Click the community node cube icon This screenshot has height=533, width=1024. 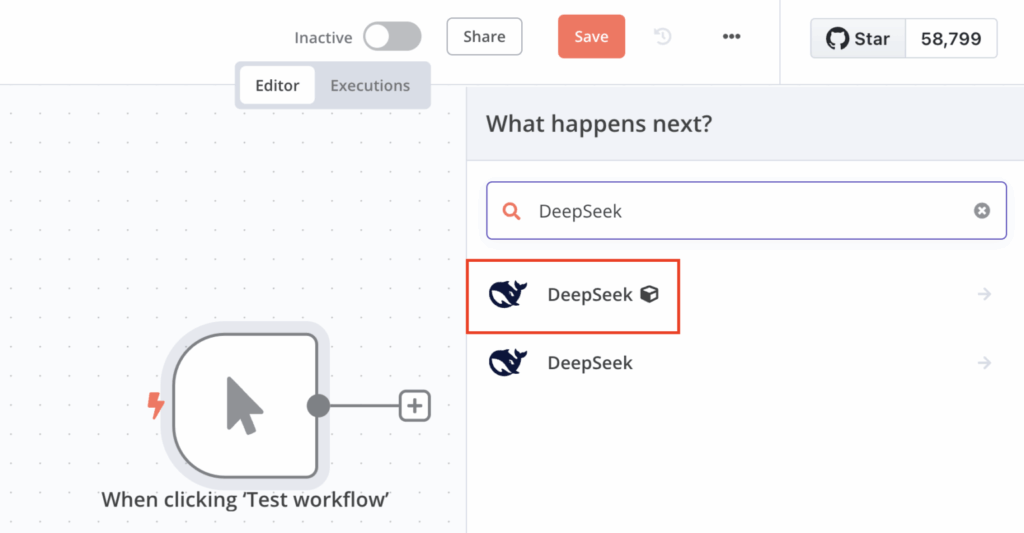coord(649,295)
